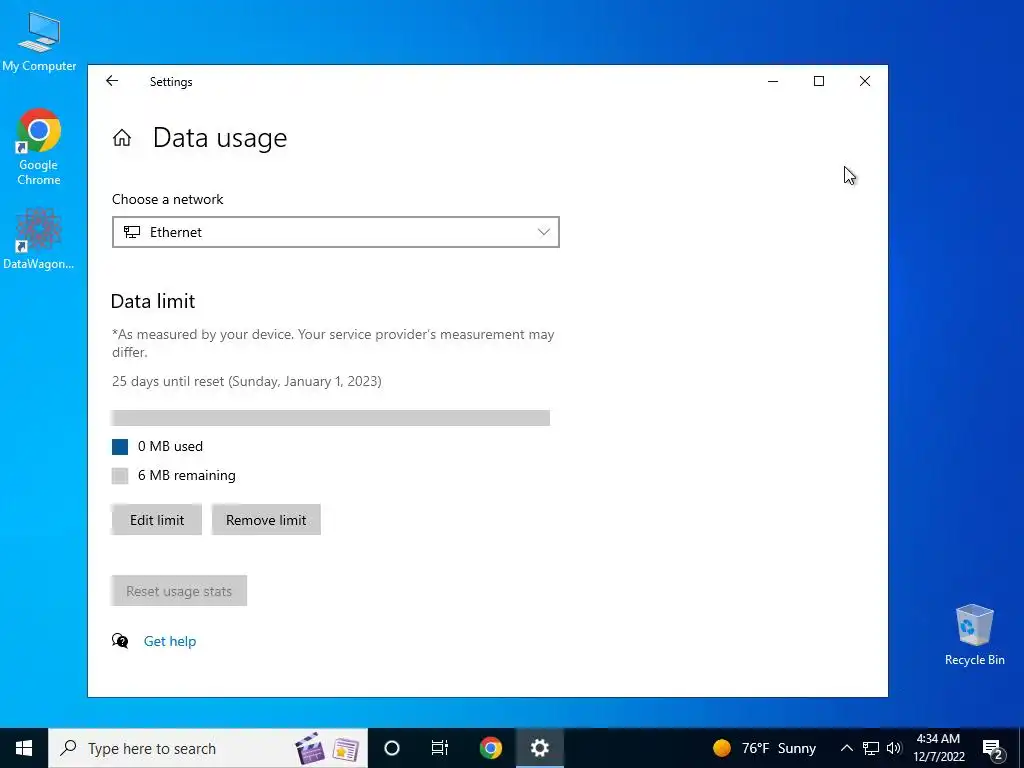Click the 'Choose a network' label

(167, 199)
